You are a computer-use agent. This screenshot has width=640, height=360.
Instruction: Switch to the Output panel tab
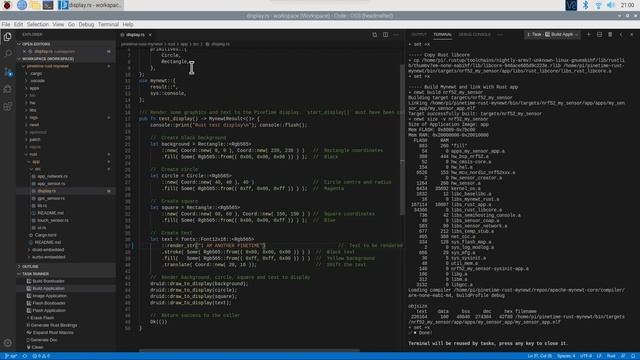click(x=419, y=35)
